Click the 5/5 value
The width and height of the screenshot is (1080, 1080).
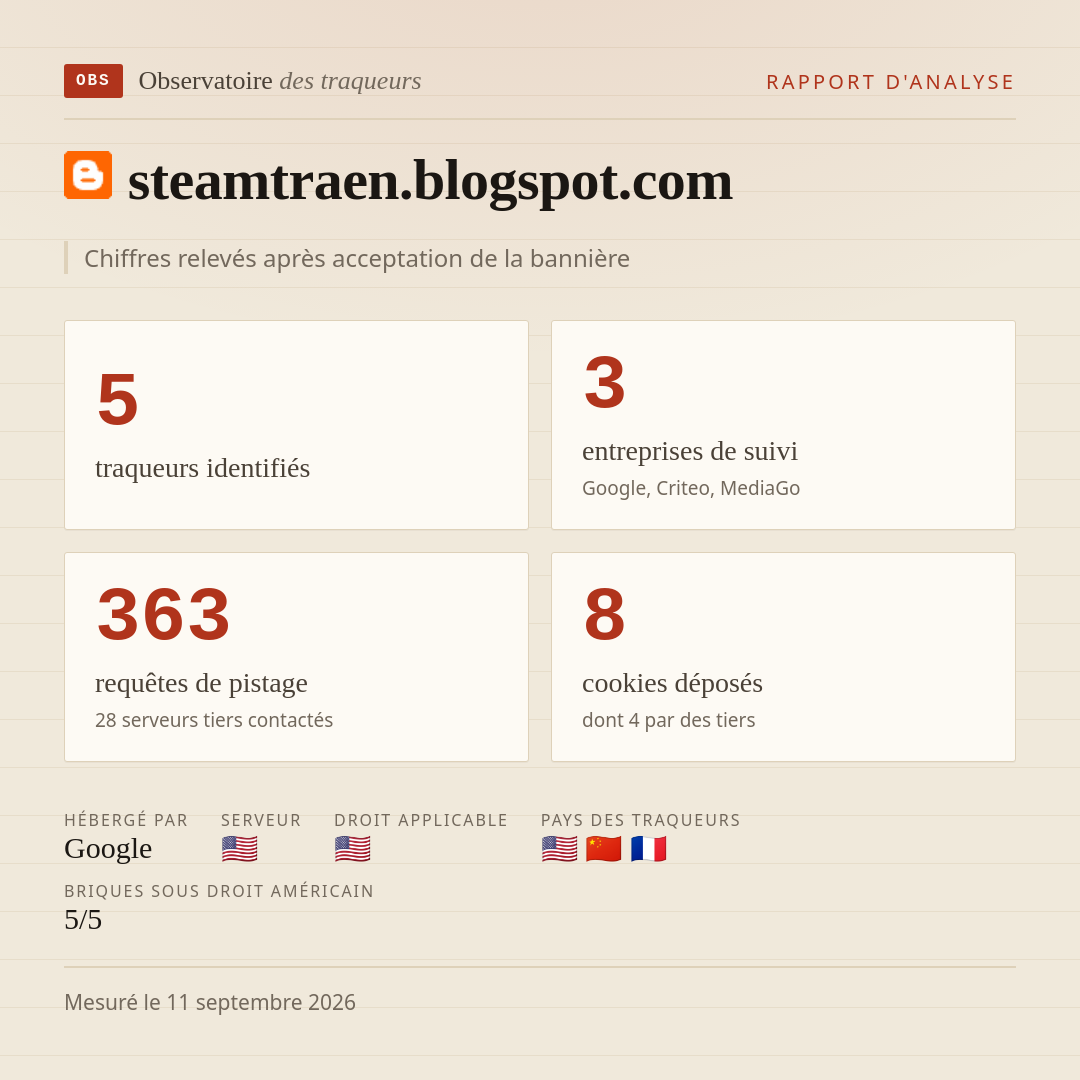[x=83, y=920]
